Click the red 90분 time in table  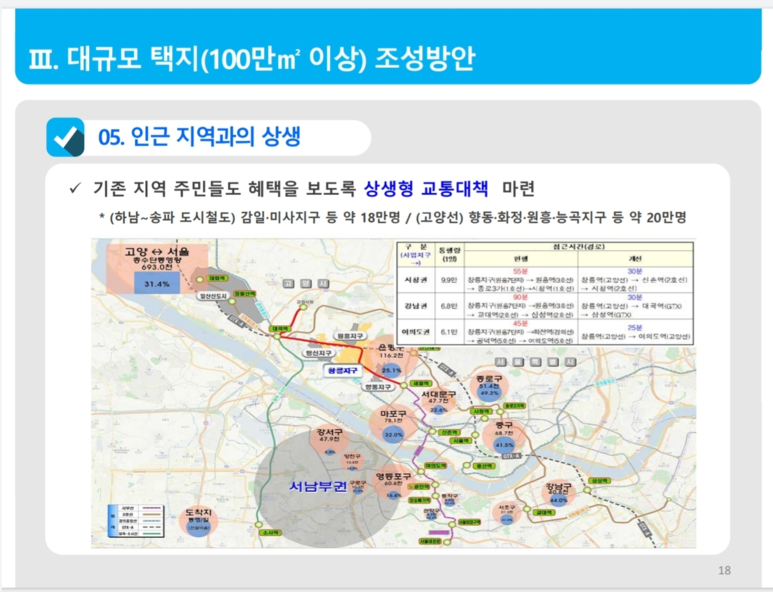click(x=520, y=297)
